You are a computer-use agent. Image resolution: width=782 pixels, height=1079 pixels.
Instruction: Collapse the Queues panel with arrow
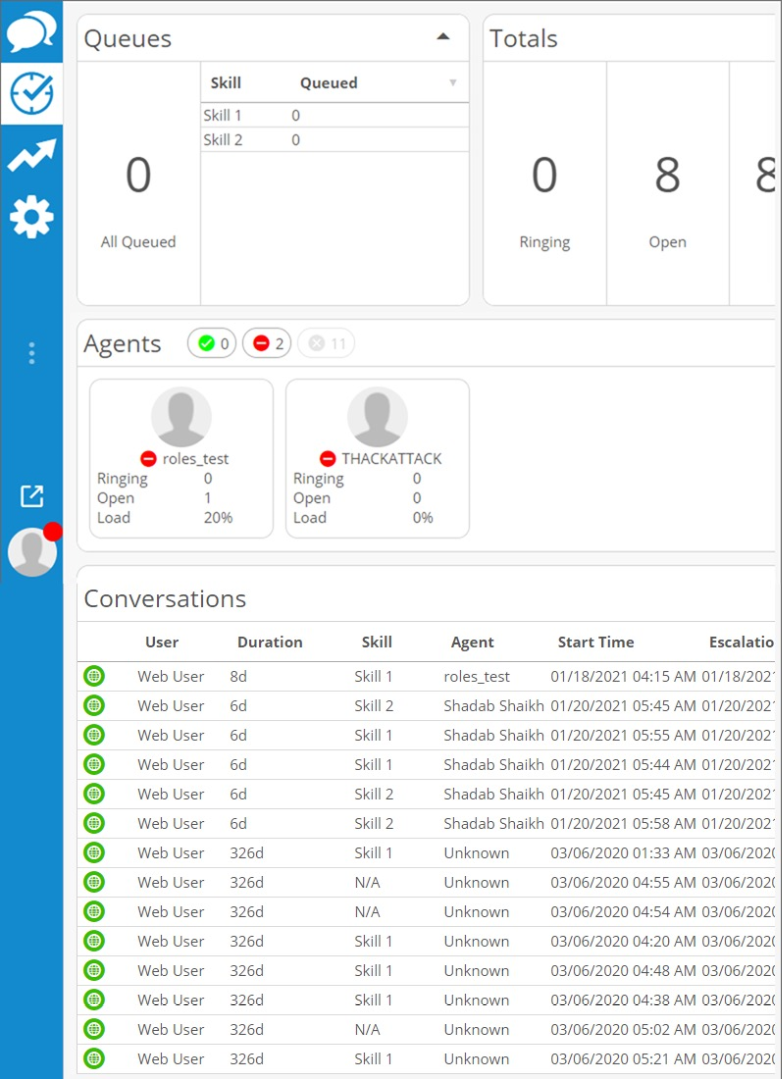click(x=442, y=37)
